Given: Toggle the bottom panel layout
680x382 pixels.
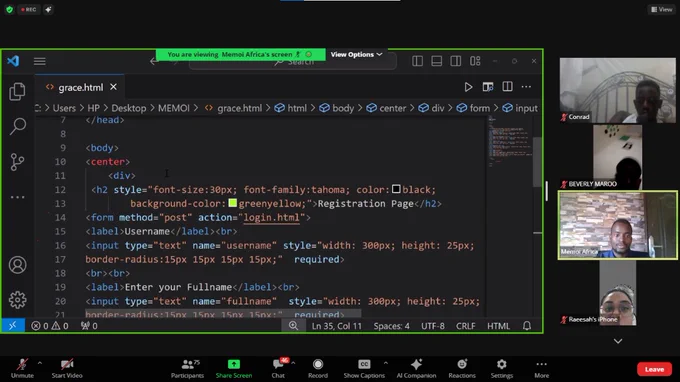Looking at the screenshot, I should [x=437, y=61].
